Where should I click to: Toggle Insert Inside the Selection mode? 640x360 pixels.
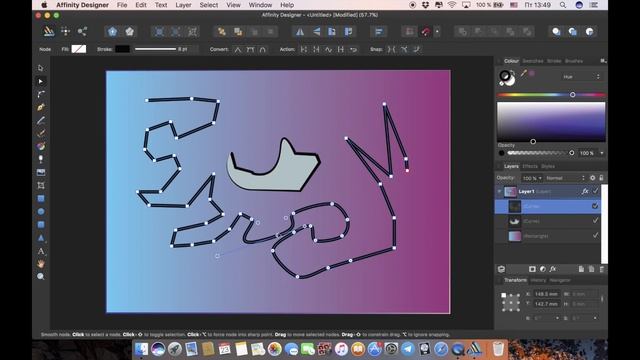coord(589,31)
